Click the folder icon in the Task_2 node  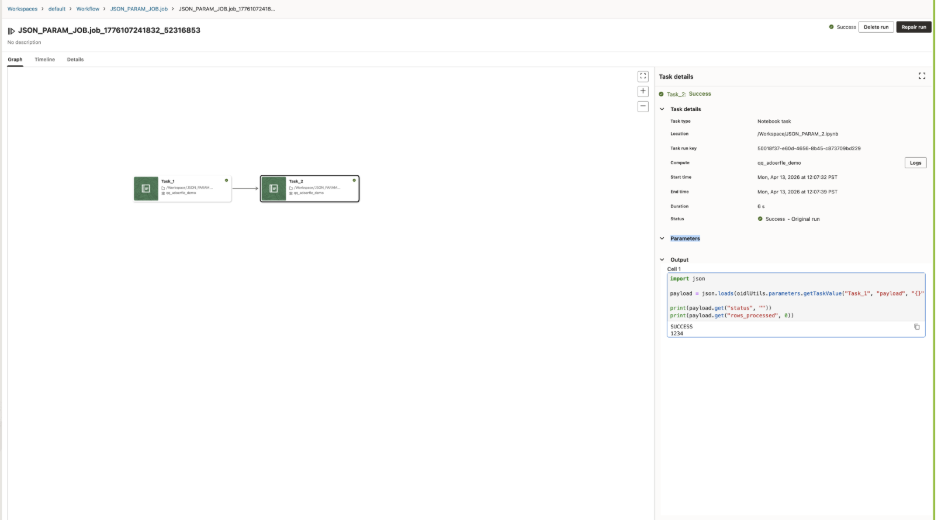[291, 187]
